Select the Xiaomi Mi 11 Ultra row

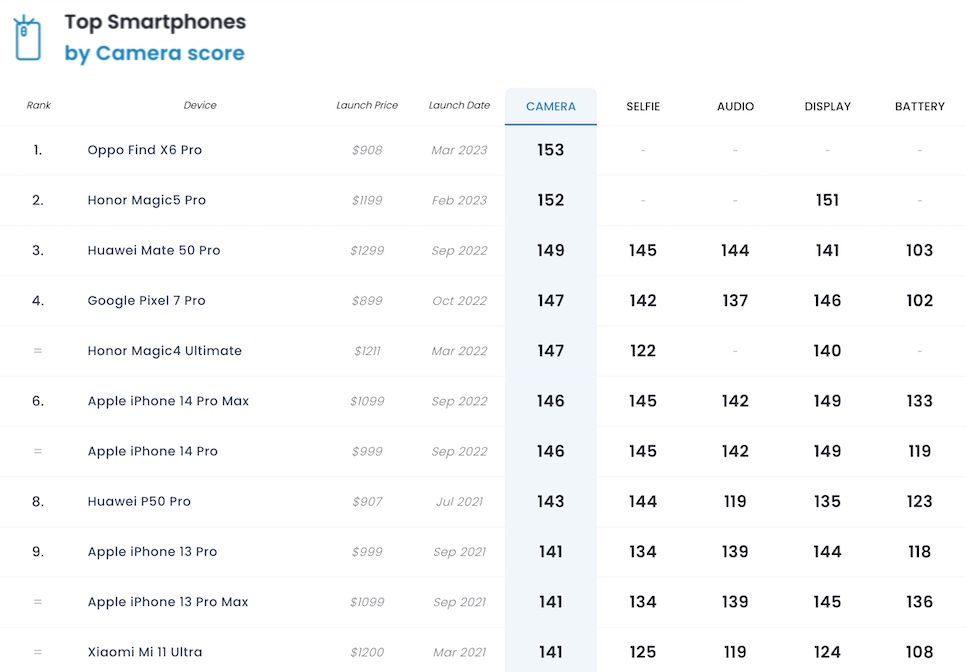(145, 652)
